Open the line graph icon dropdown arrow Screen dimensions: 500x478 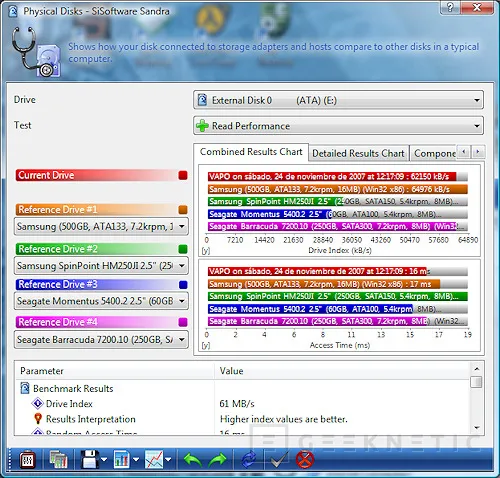point(168,460)
